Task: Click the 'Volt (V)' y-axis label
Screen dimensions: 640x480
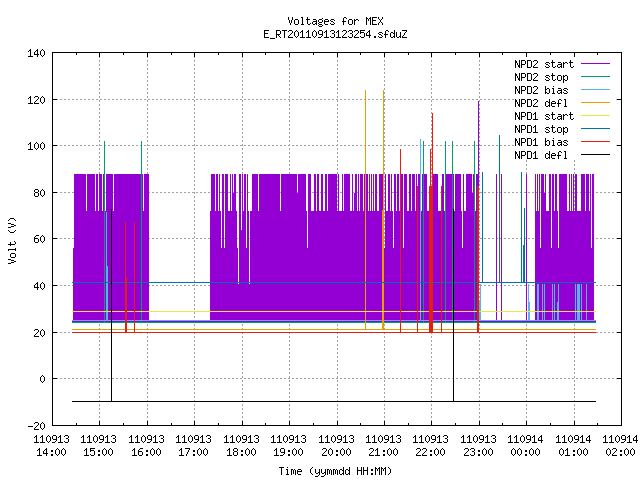Action: pyautogui.click(x=12, y=240)
